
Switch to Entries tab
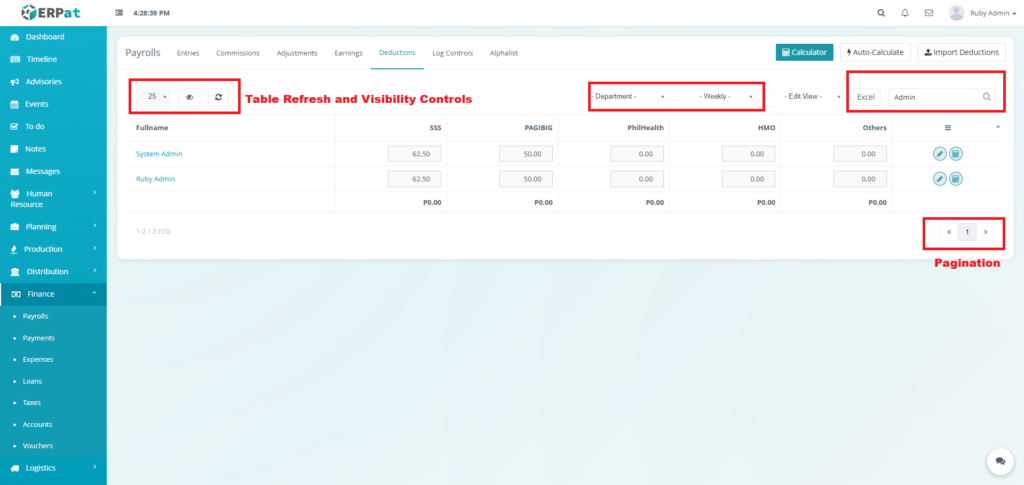[188, 53]
